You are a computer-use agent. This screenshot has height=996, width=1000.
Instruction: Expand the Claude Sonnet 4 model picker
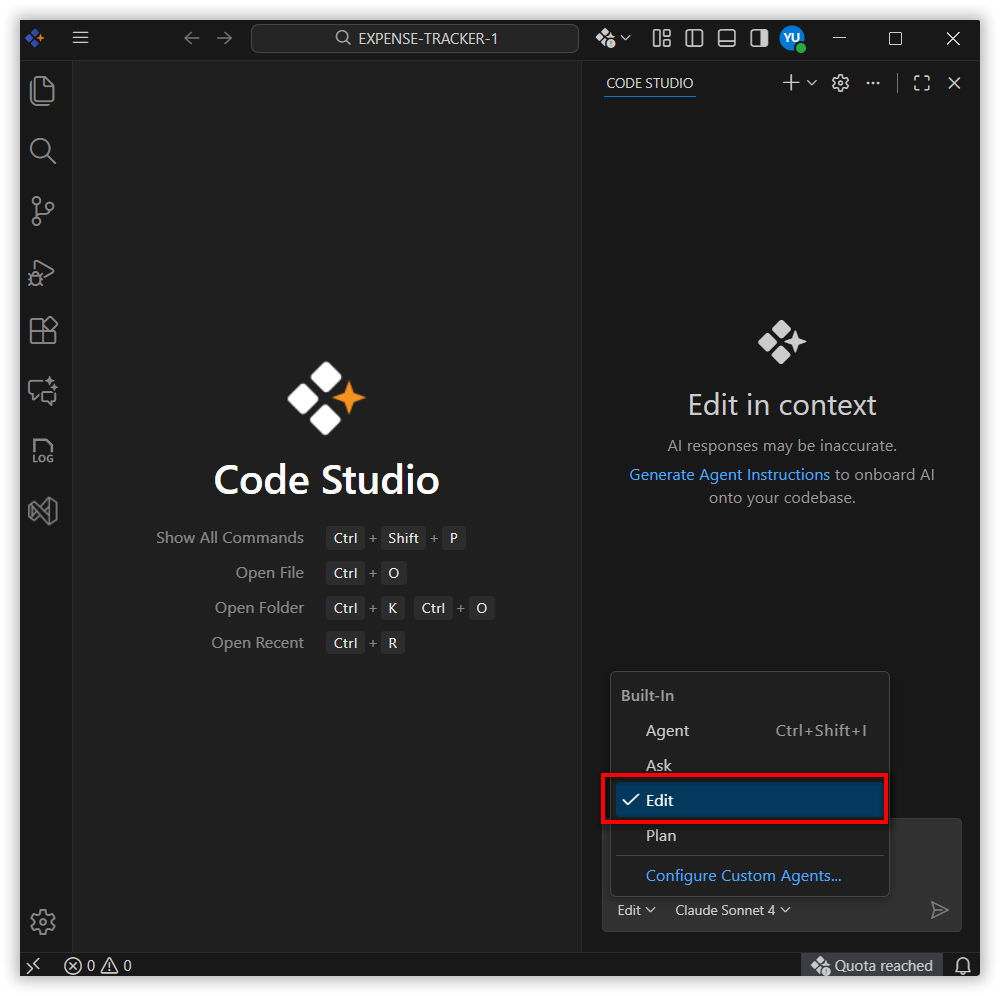click(732, 910)
